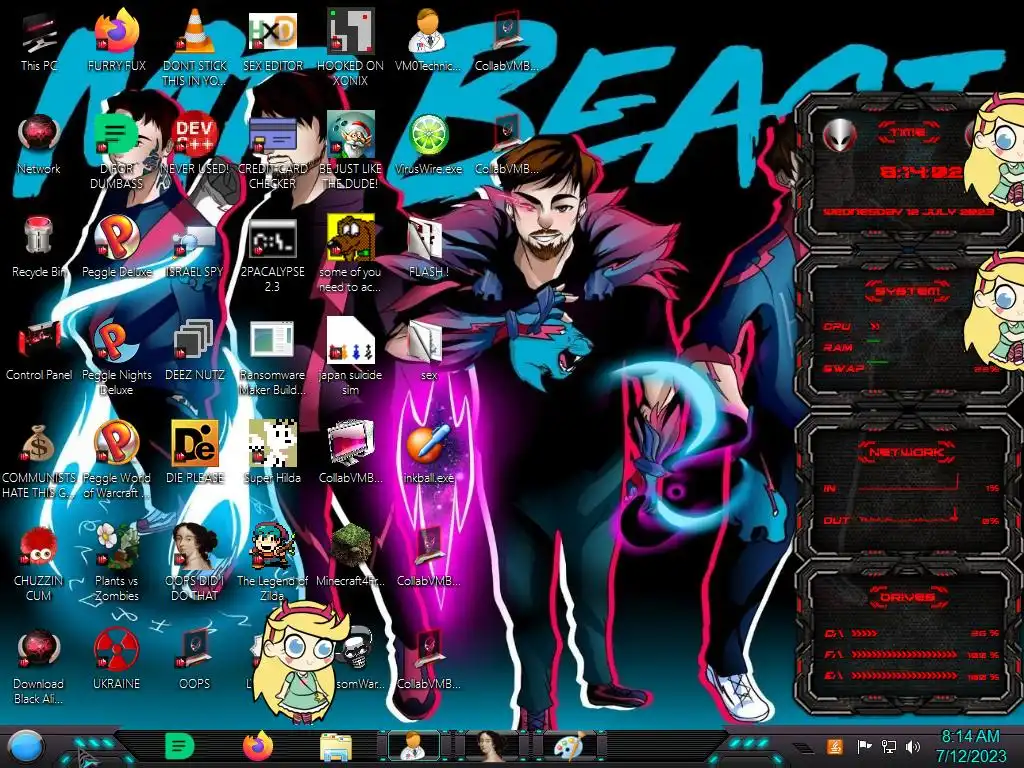
Task: Open Ransomware Maker Build shortcut
Action: [272, 359]
